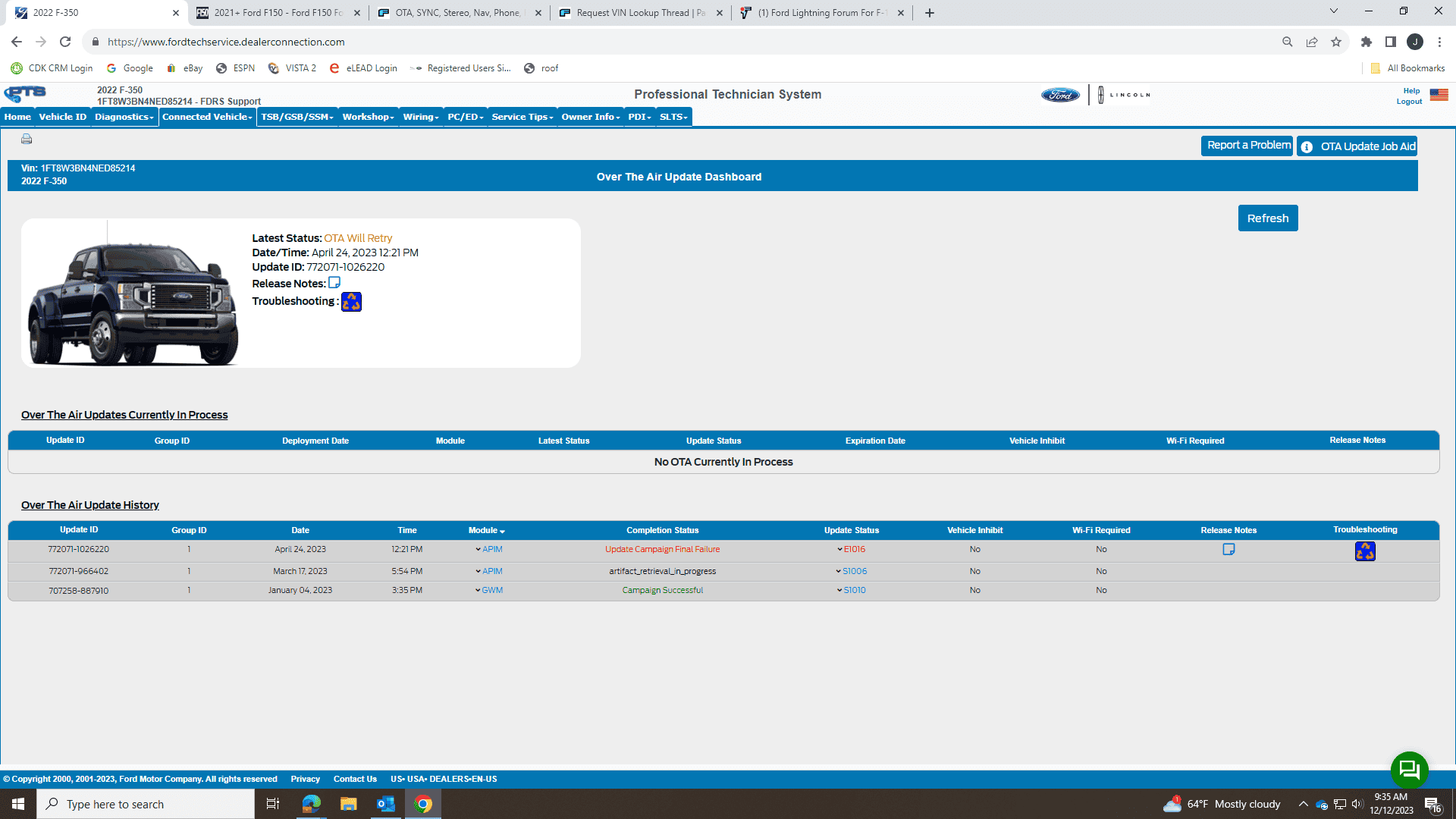1456x819 pixels.
Task: Open the Vehicle ID menu item
Action: tap(62, 117)
